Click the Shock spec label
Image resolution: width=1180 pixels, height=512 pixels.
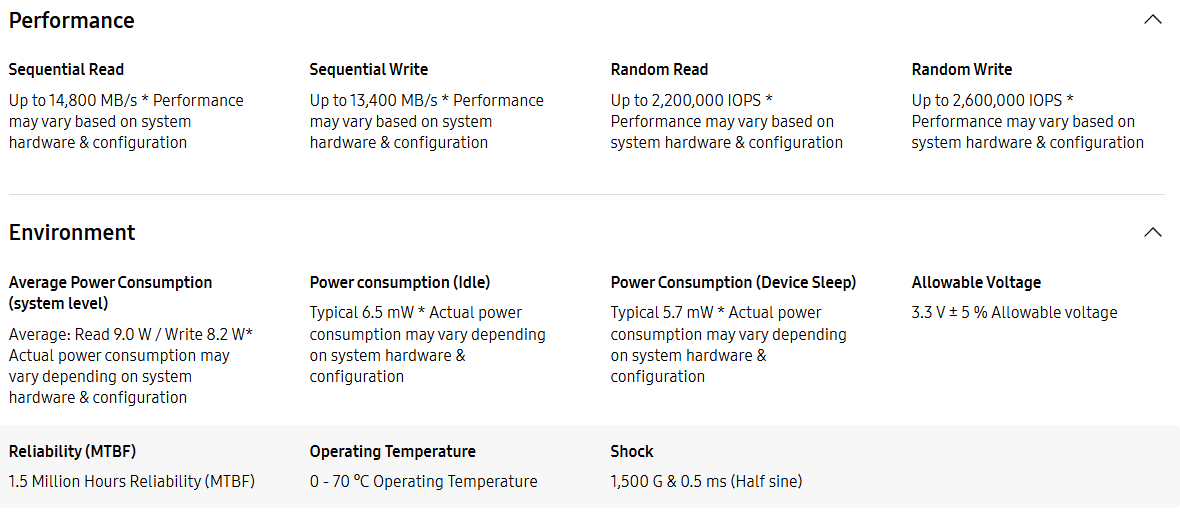(x=632, y=451)
